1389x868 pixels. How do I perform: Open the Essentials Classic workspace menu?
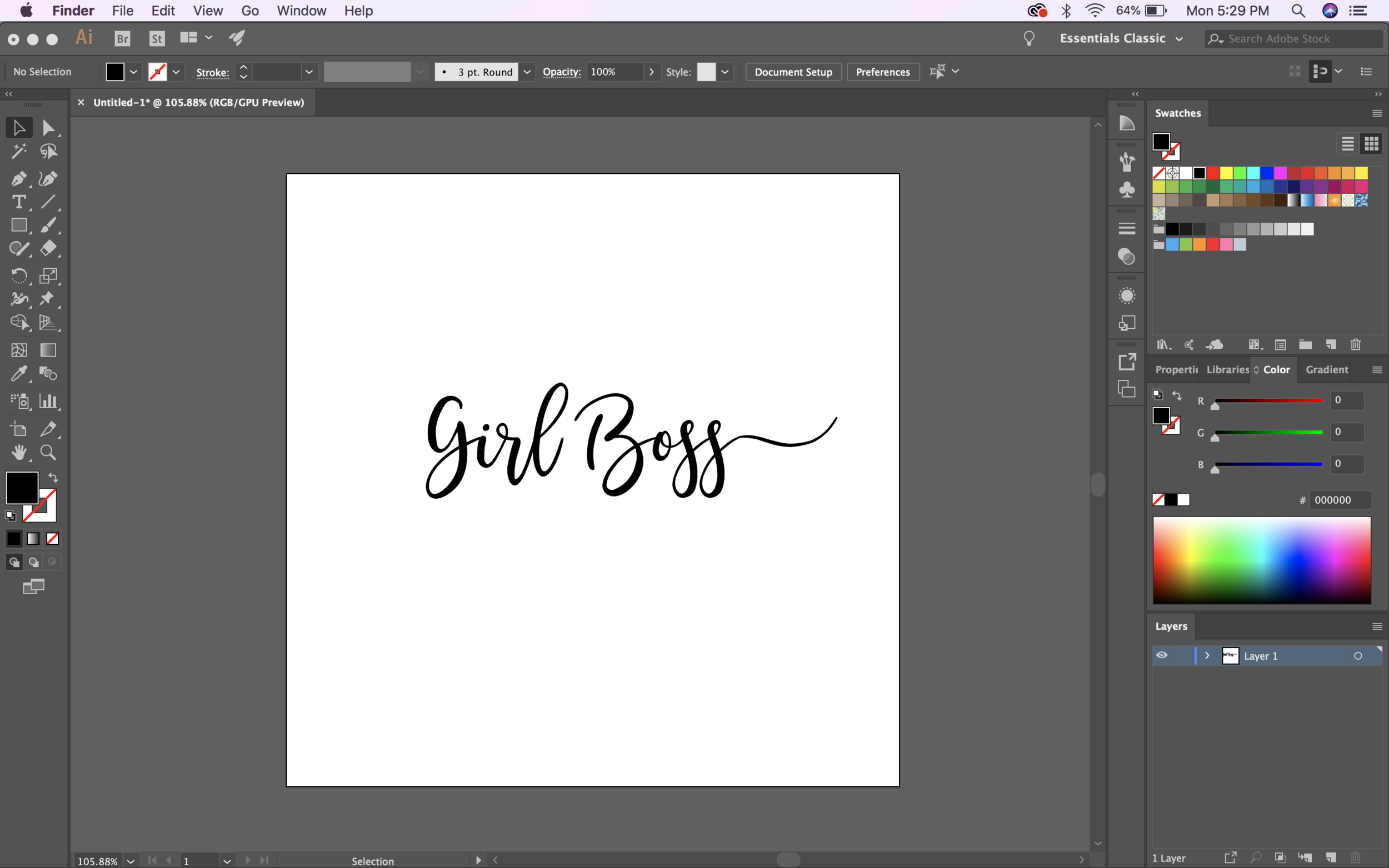coord(1121,38)
